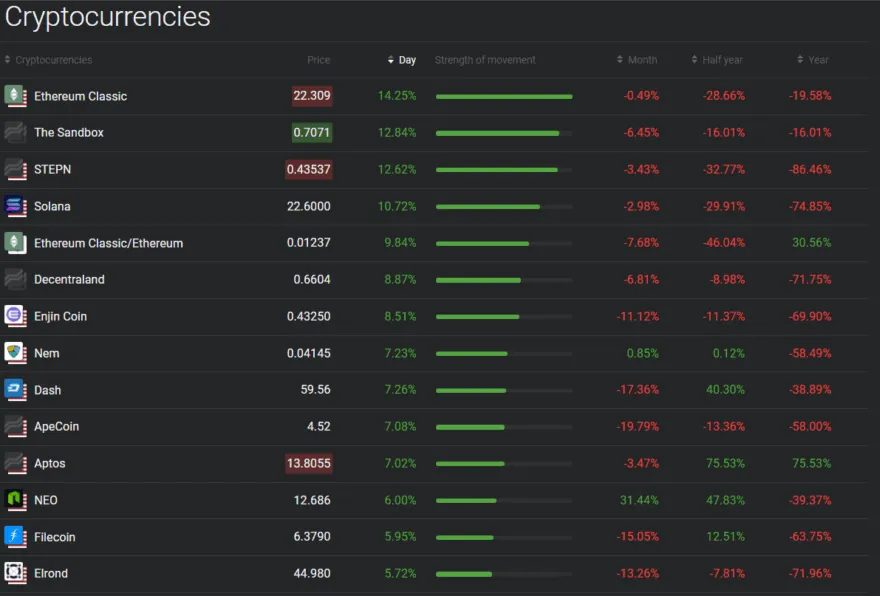Click the Aptos row icon
Image resolution: width=880 pixels, height=596 pixels.
pyautogui.click(x=15, y=463)
